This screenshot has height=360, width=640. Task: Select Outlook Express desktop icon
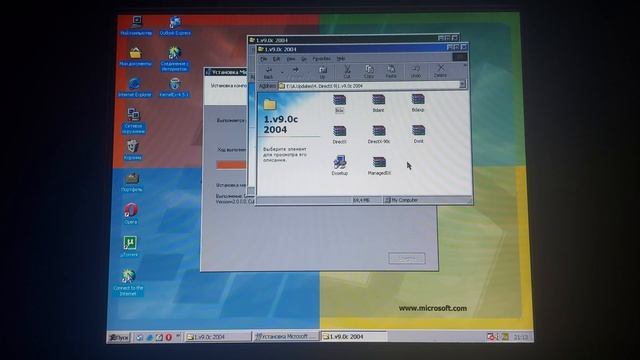click(x=175, y=25)
